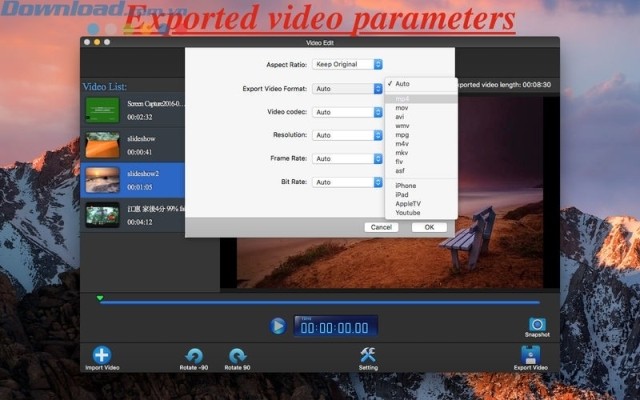Play the video with the play button
The width and height of the screenshot is (640, 400).
278,326
